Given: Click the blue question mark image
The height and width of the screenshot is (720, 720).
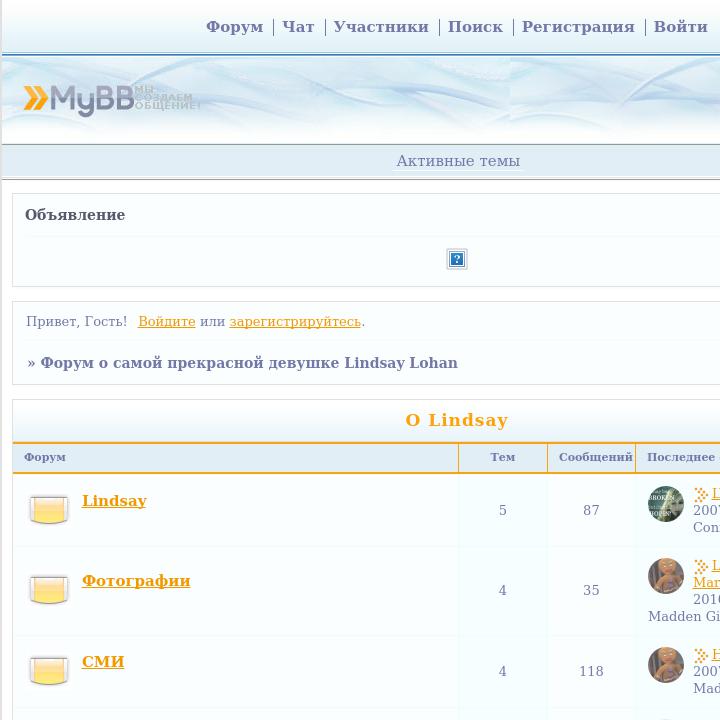Looking at the screenshot, I should click(457, 259).
